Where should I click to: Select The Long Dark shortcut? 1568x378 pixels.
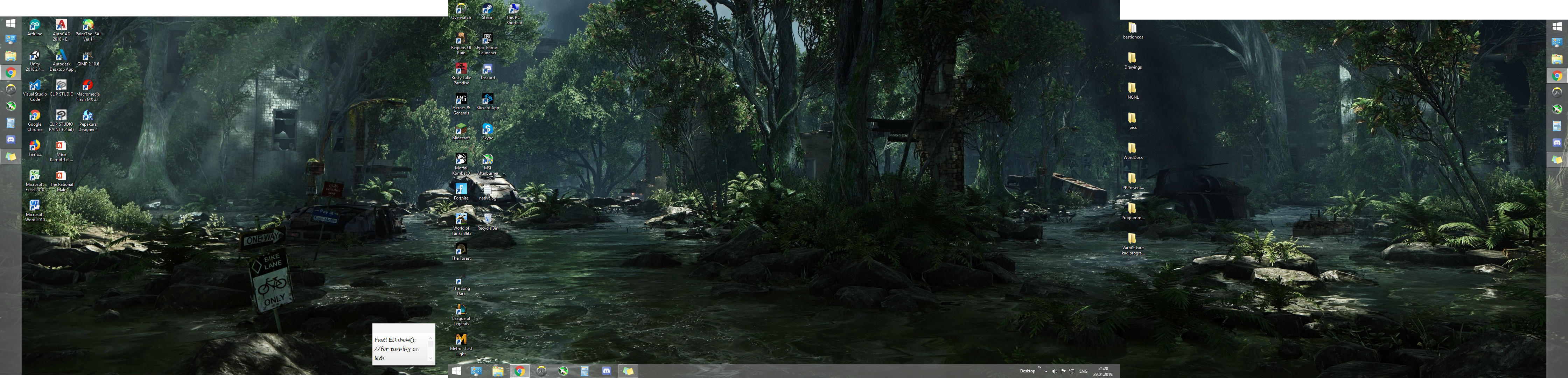click(461, 285)
